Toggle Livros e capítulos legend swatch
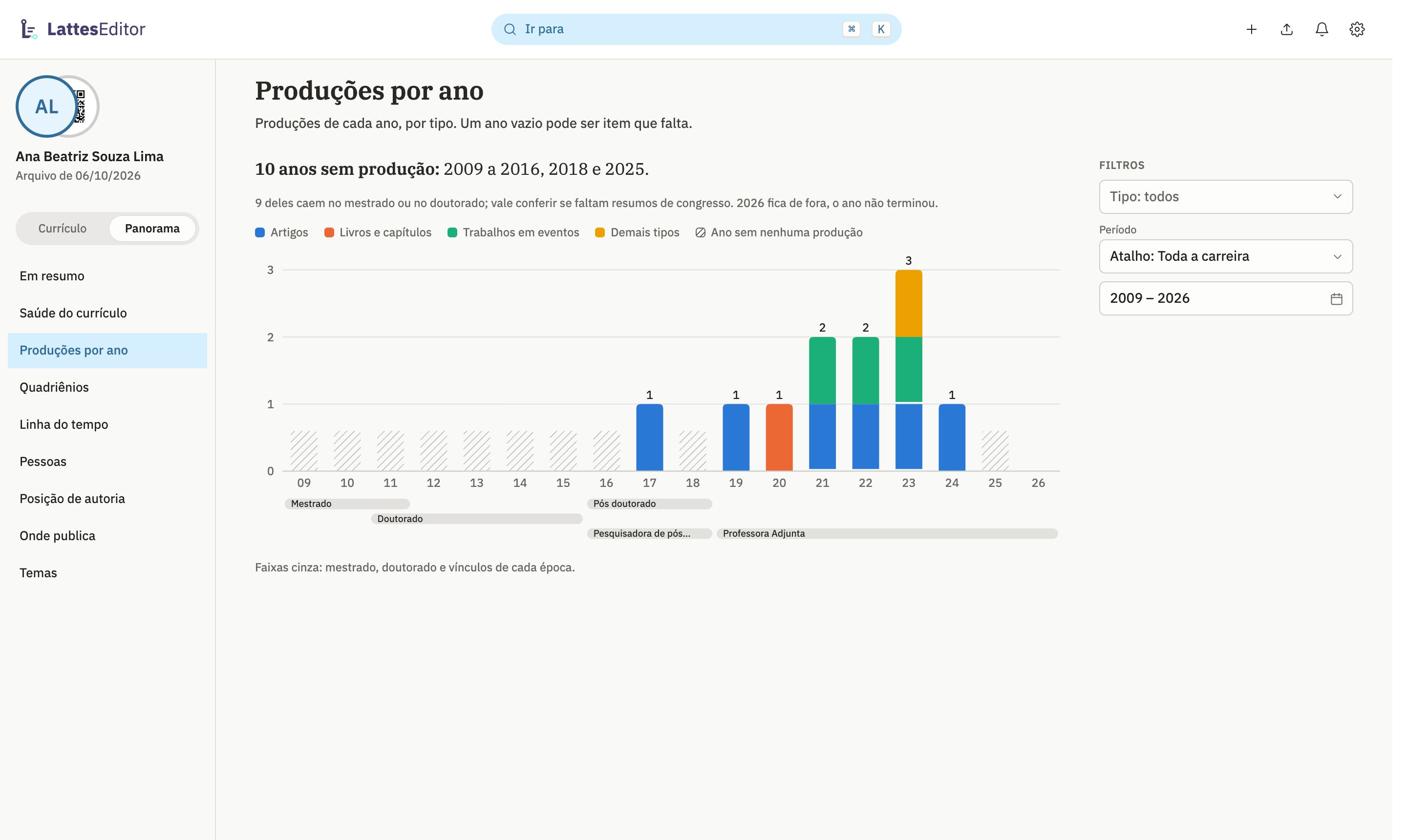The image size is (1407, 840). [329, 232]
